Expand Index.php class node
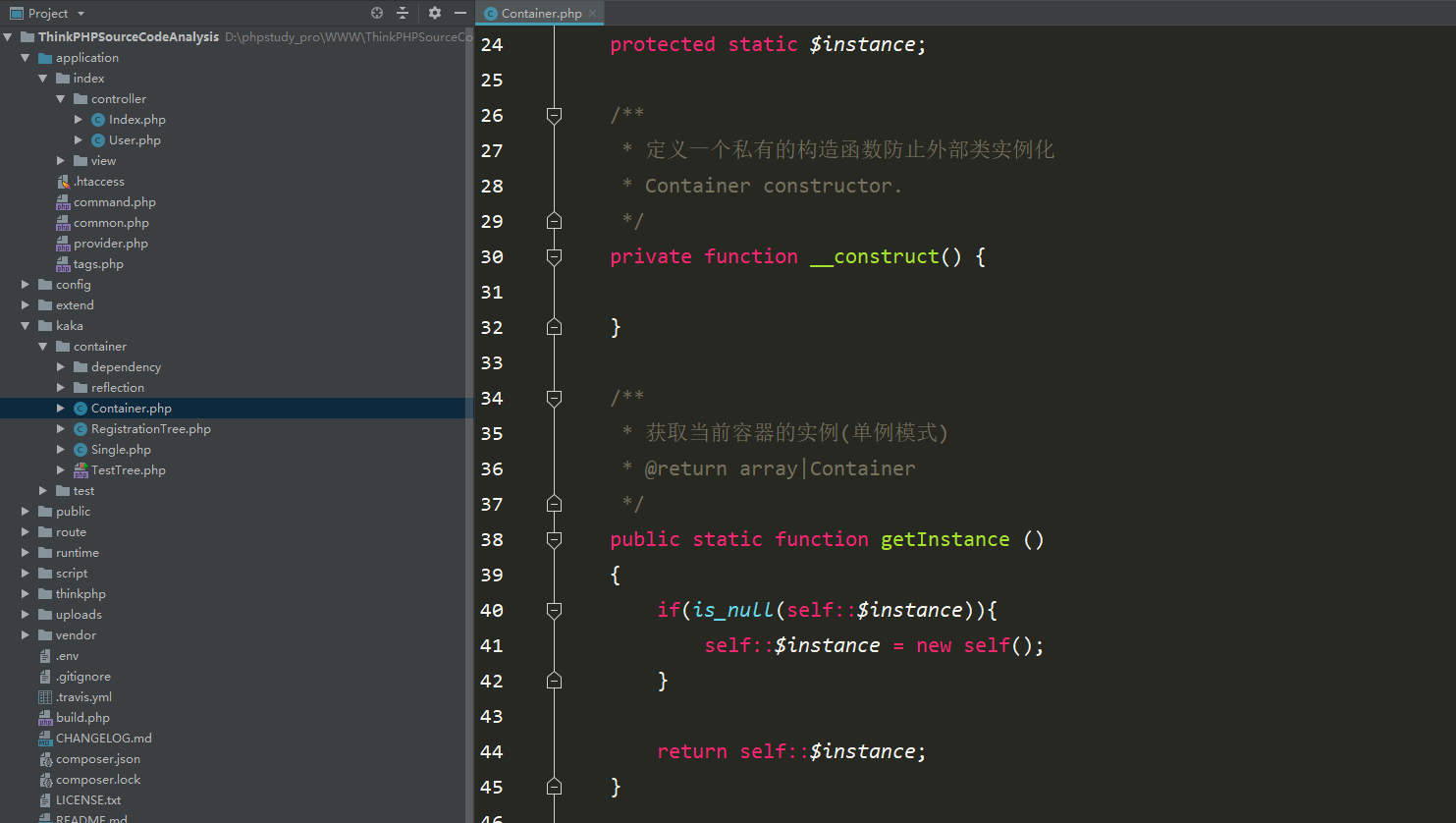 (x=79, y=120)
